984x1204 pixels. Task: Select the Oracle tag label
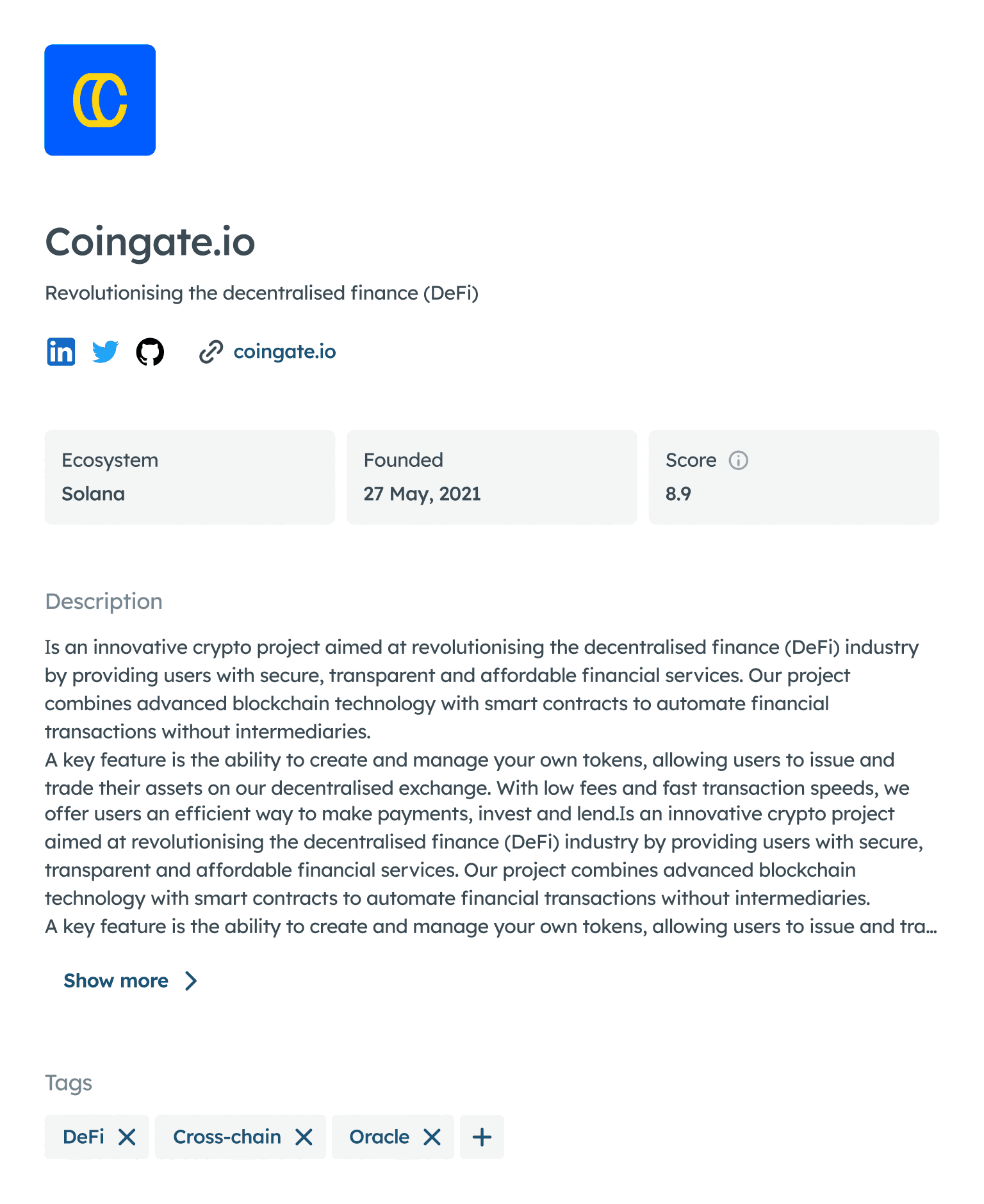coord(379,1137)
